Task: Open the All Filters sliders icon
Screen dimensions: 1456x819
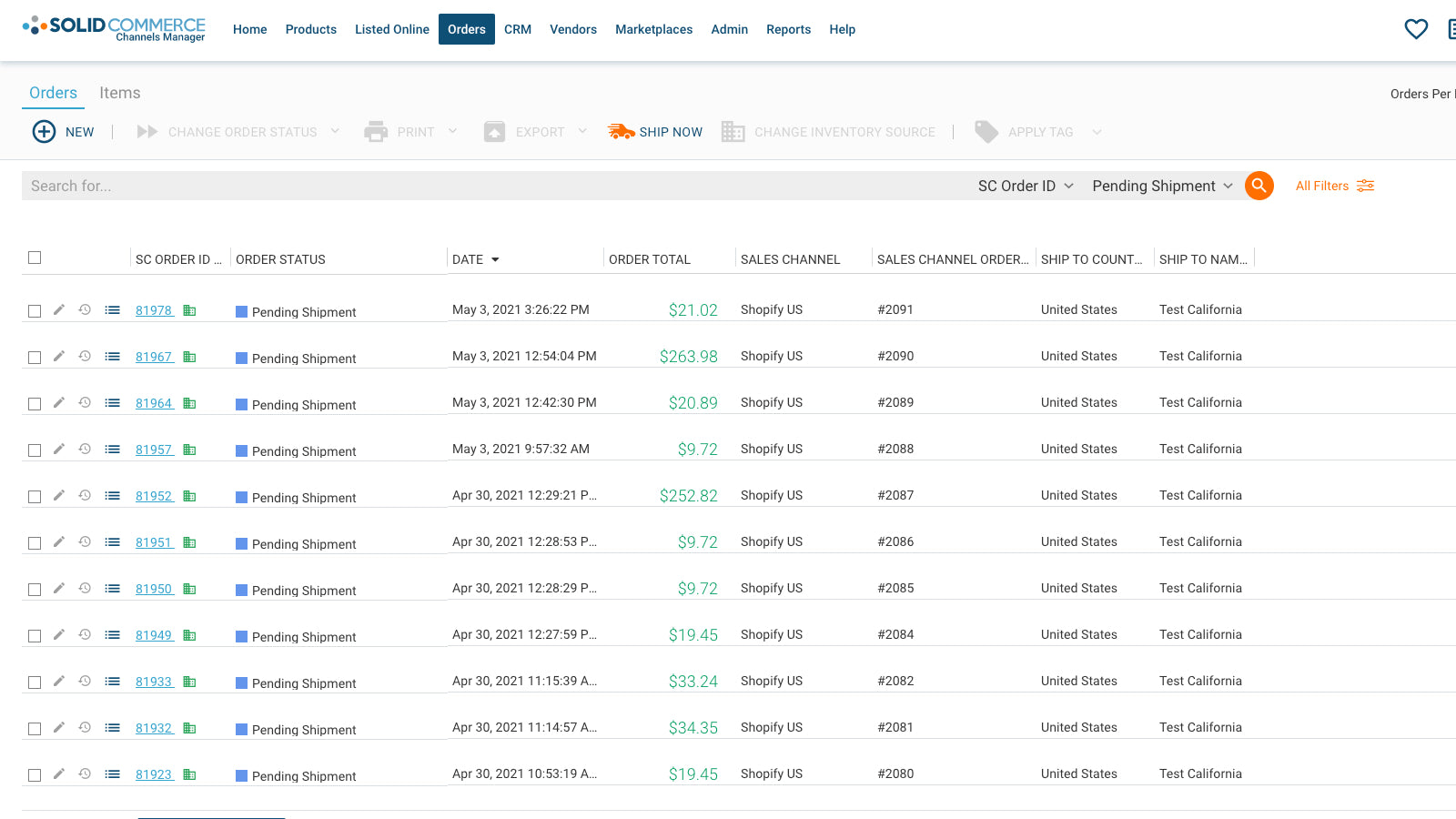Action: pyautogui.click(x=1365, y=186)
